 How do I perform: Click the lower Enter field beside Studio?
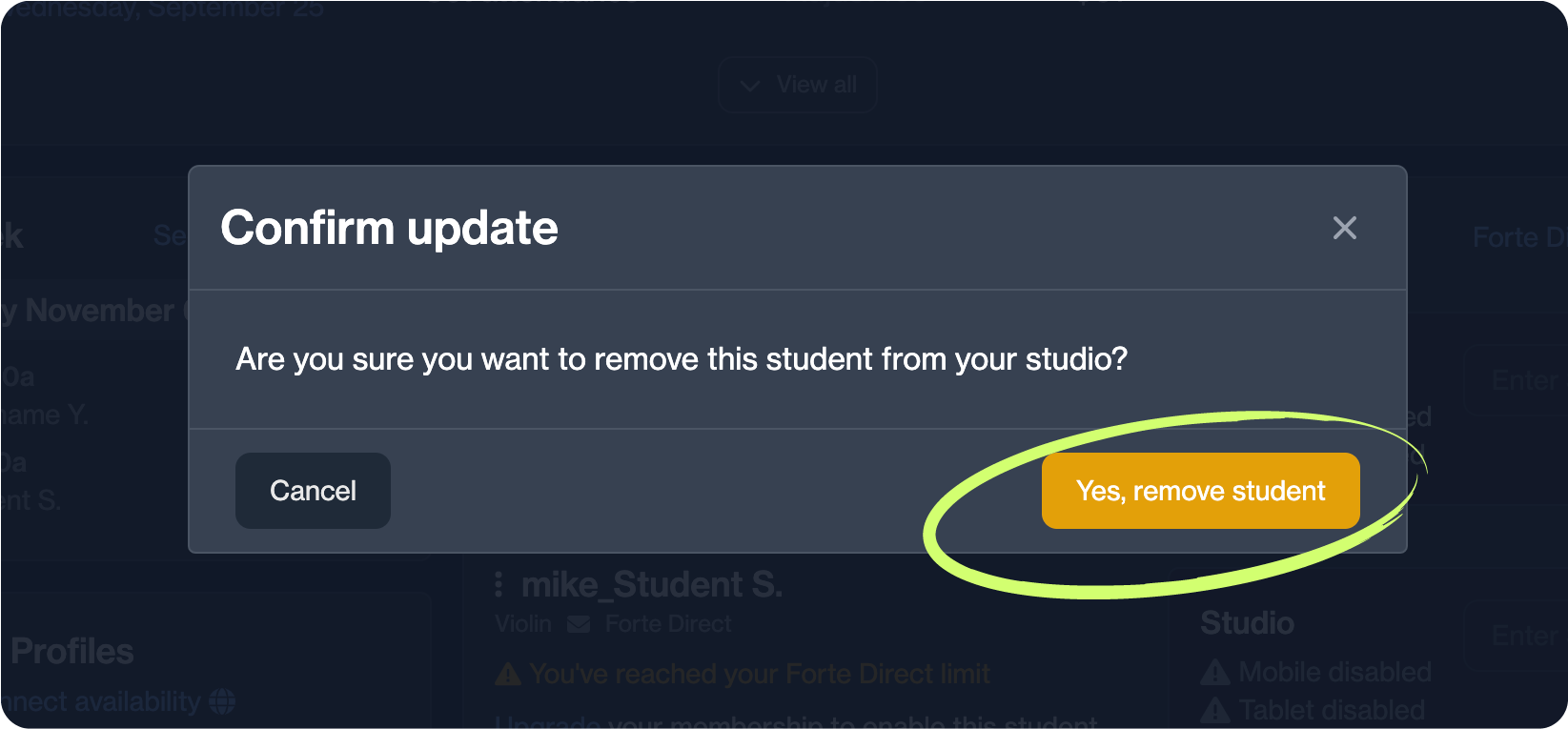coord(1520,636)
